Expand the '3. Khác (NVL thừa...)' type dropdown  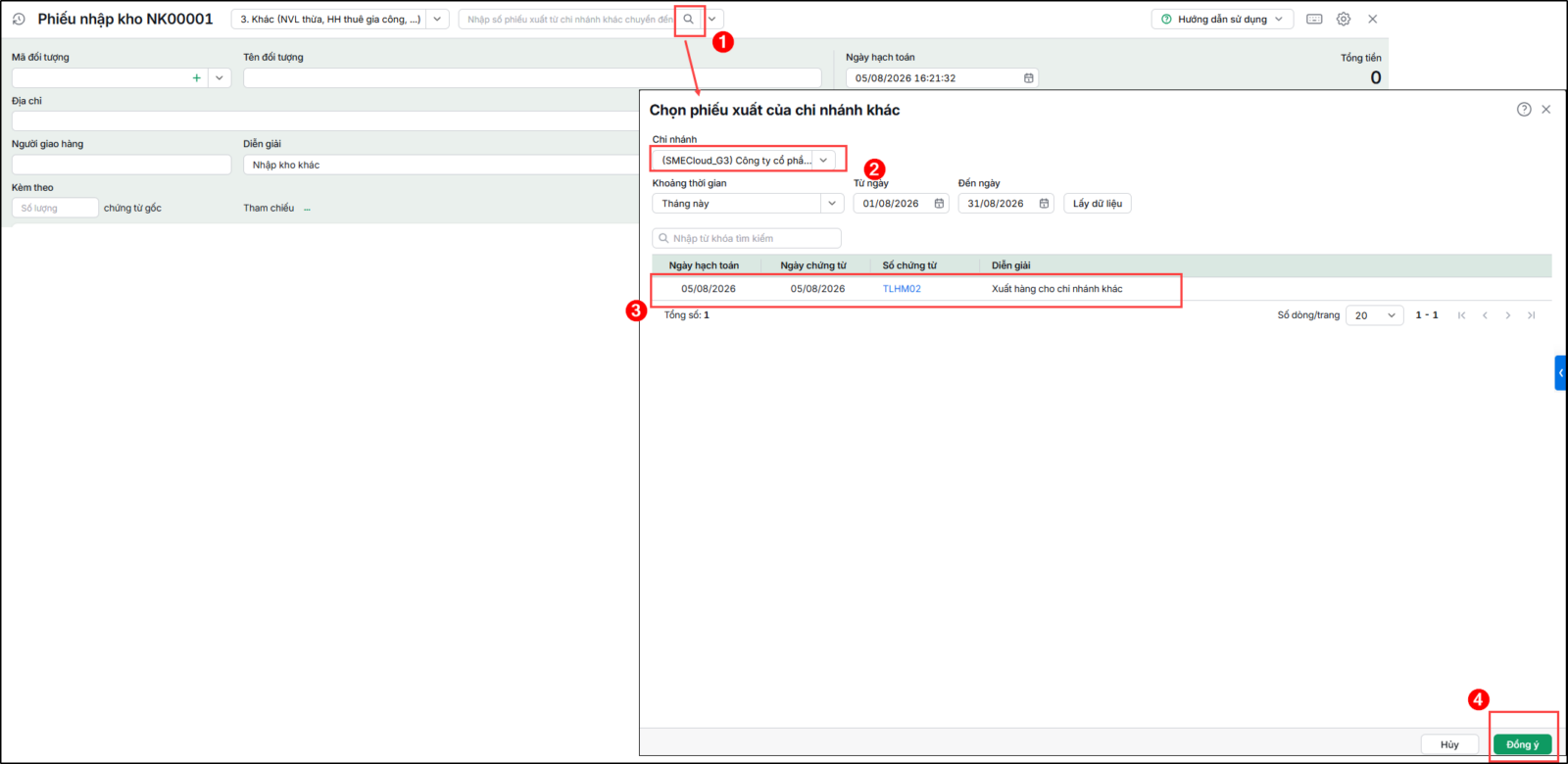(x=438, y=19)
